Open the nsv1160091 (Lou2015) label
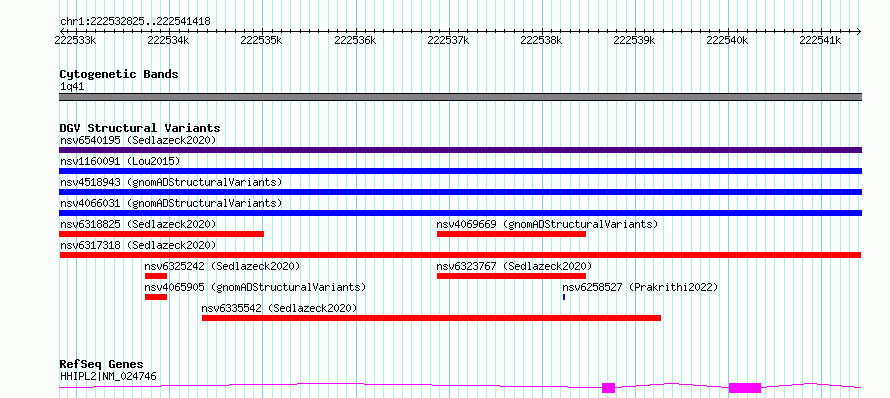 [x=120, y=161]
